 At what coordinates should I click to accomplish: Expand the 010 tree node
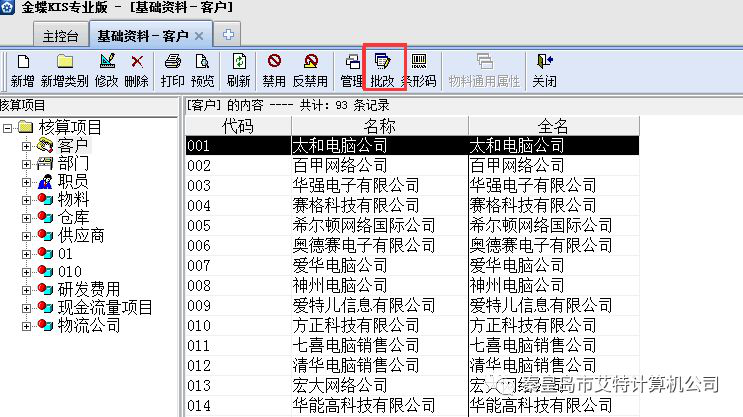click(27, 272)
